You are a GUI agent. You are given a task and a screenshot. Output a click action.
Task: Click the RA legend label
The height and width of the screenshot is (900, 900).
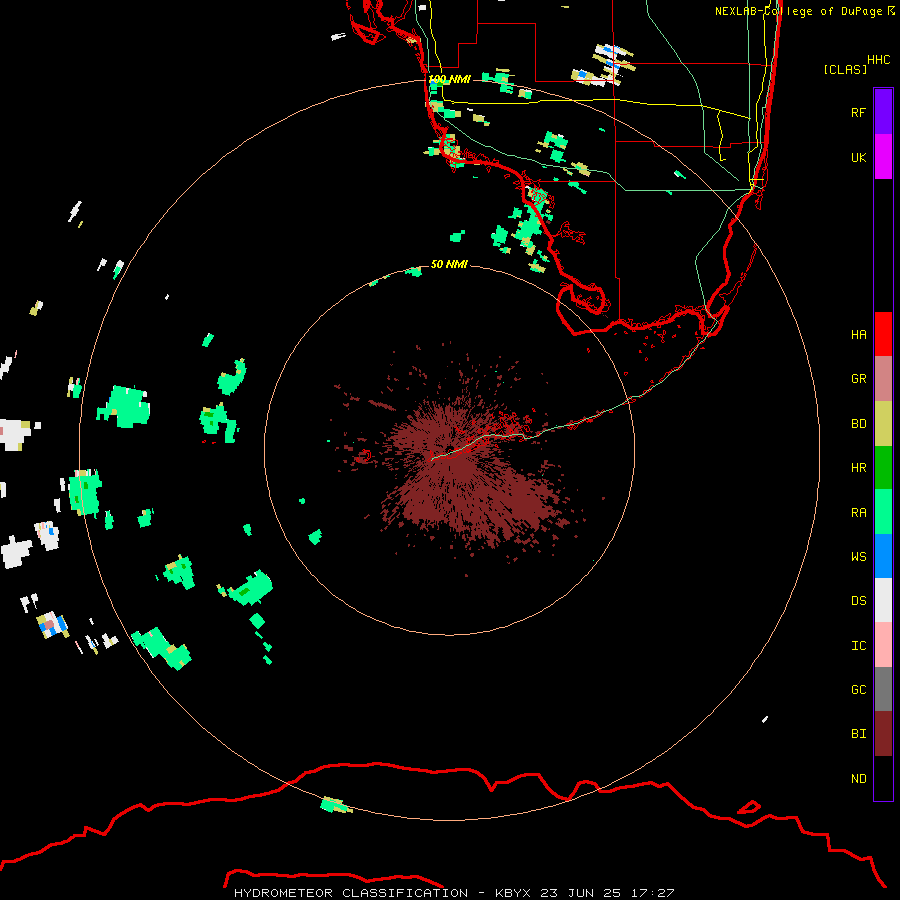[858, 513]
